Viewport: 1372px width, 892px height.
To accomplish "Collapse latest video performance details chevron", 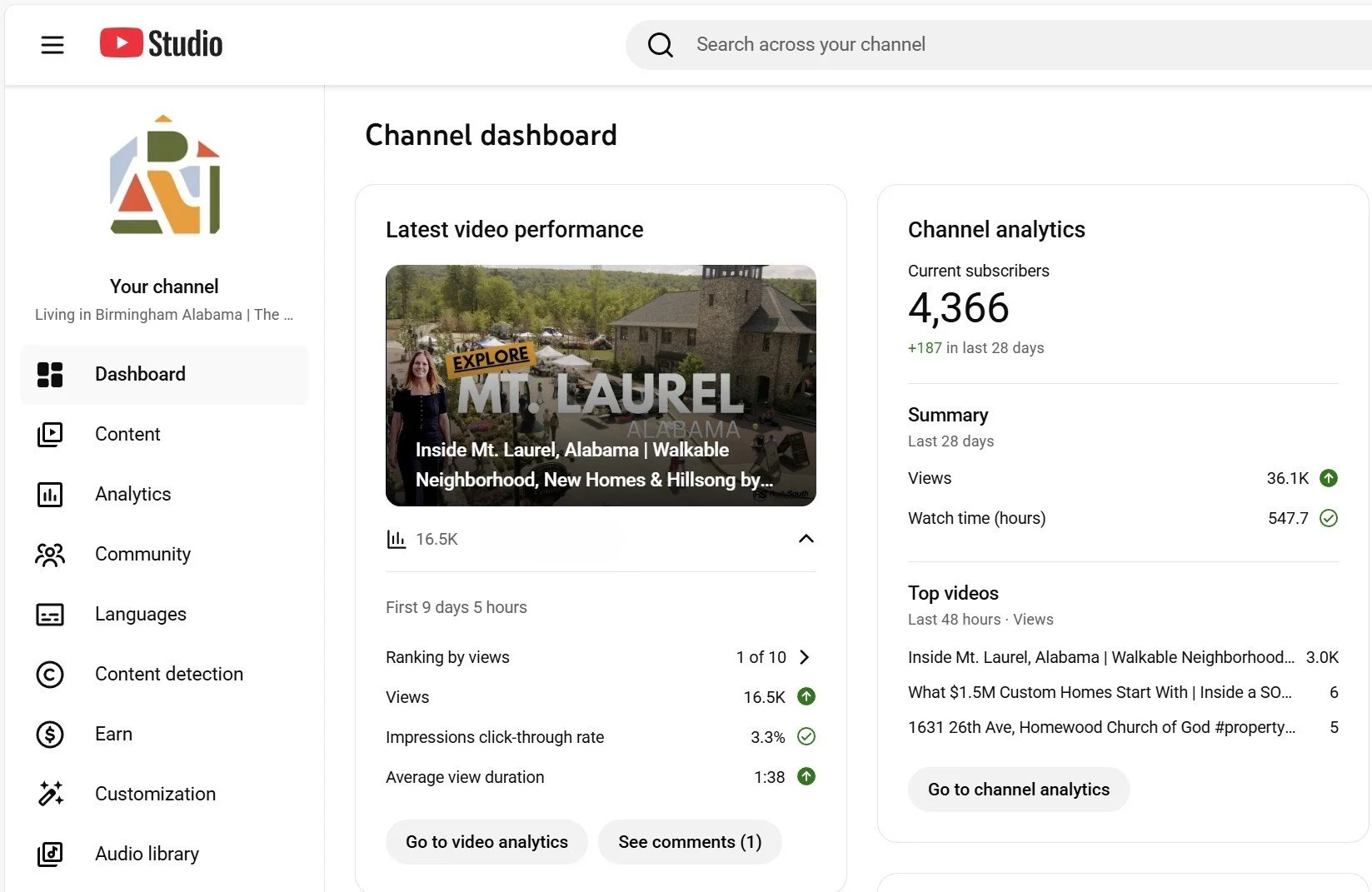I will tap(806, 539).
